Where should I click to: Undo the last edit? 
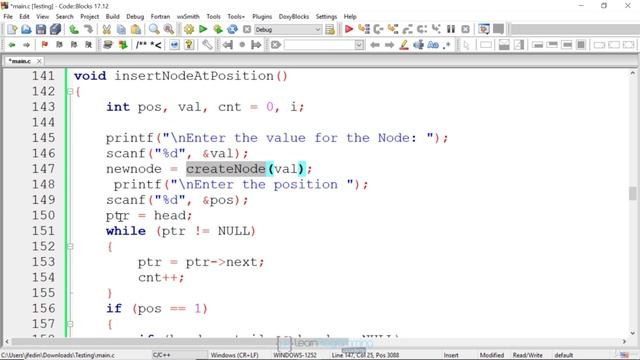74,29
